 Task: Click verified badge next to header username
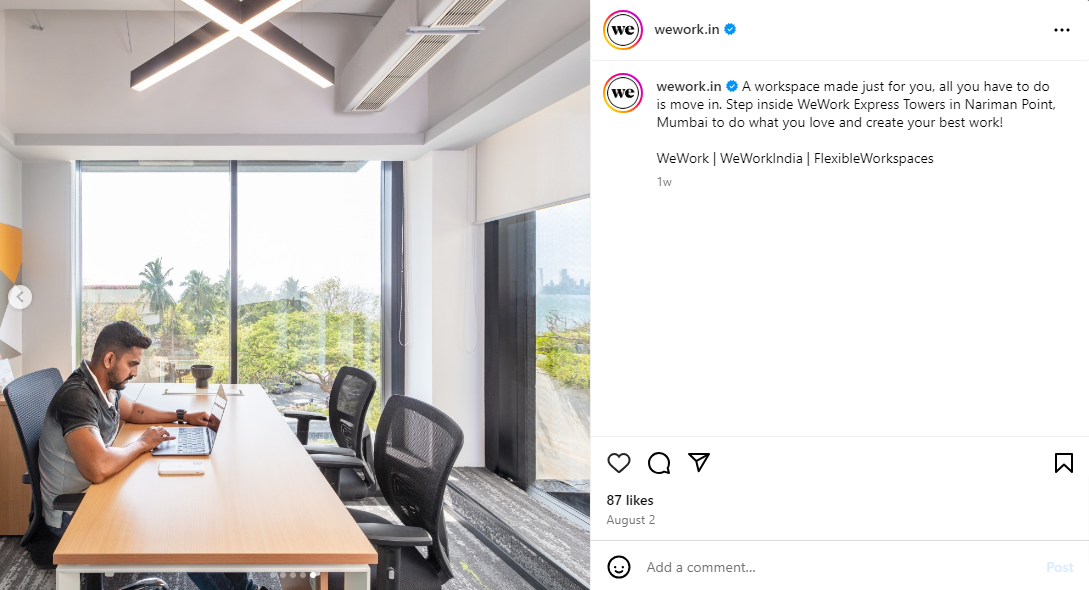(x=730, y=29)
